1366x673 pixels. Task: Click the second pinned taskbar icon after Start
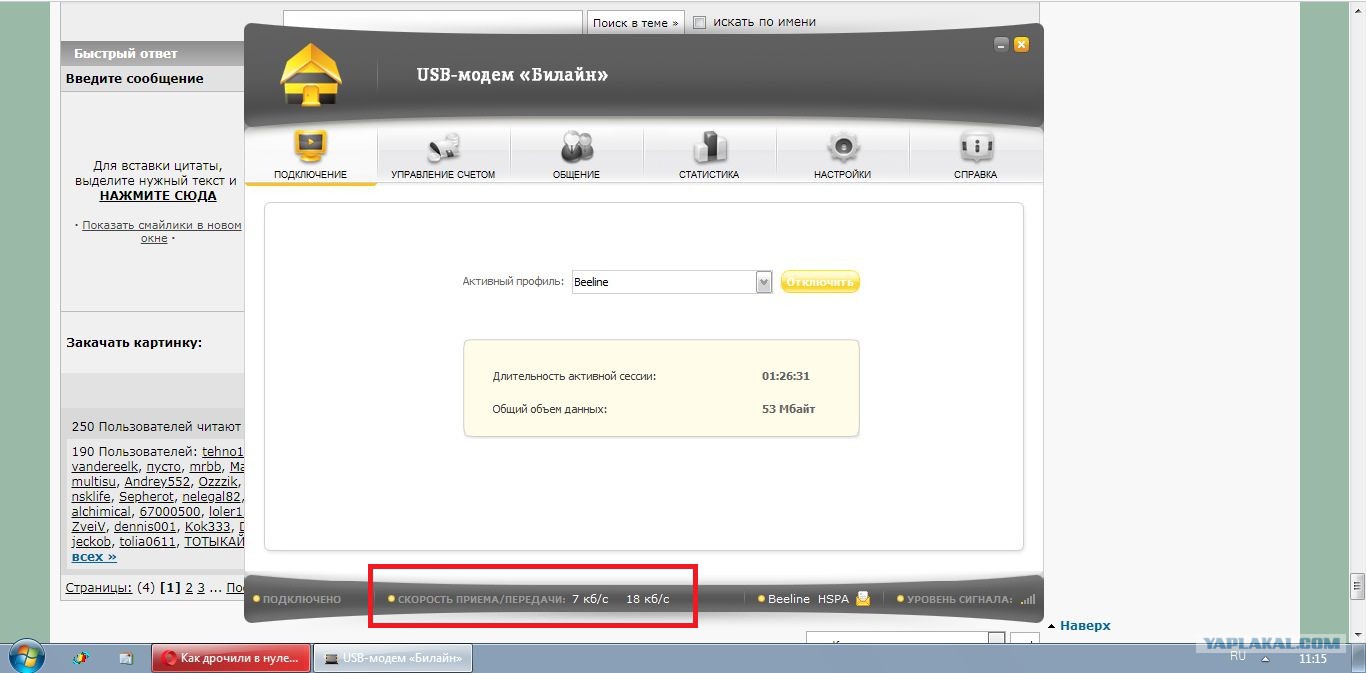[126, 658]
